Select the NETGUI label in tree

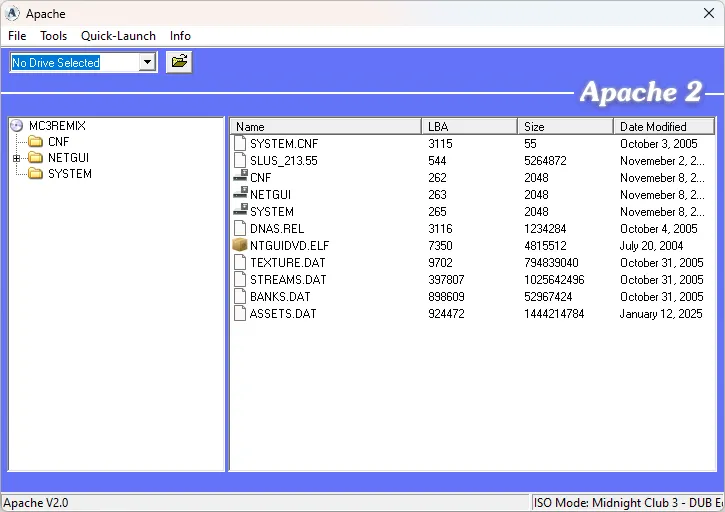pos(68,158)
